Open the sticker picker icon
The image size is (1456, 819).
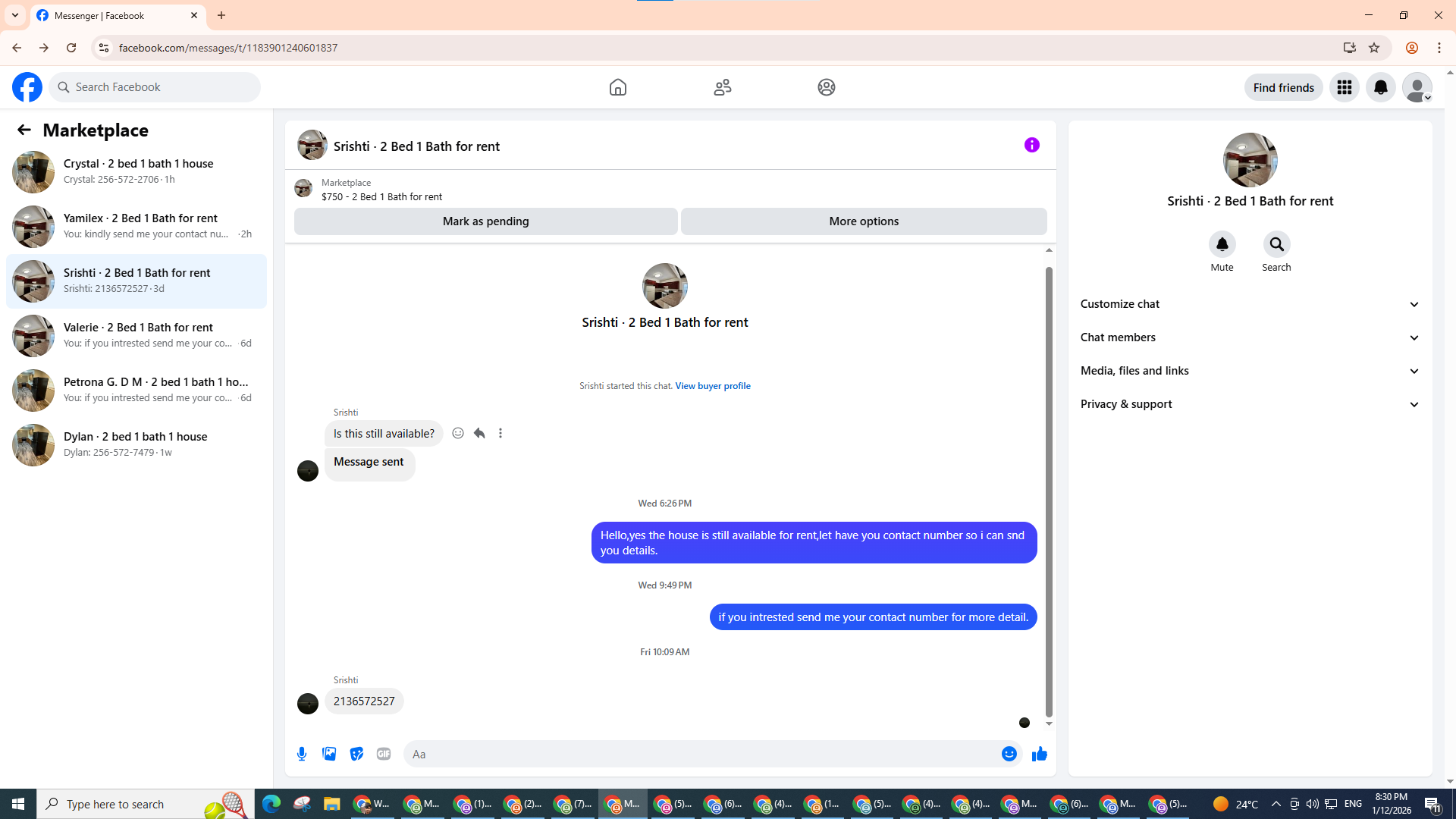point(356,754)
